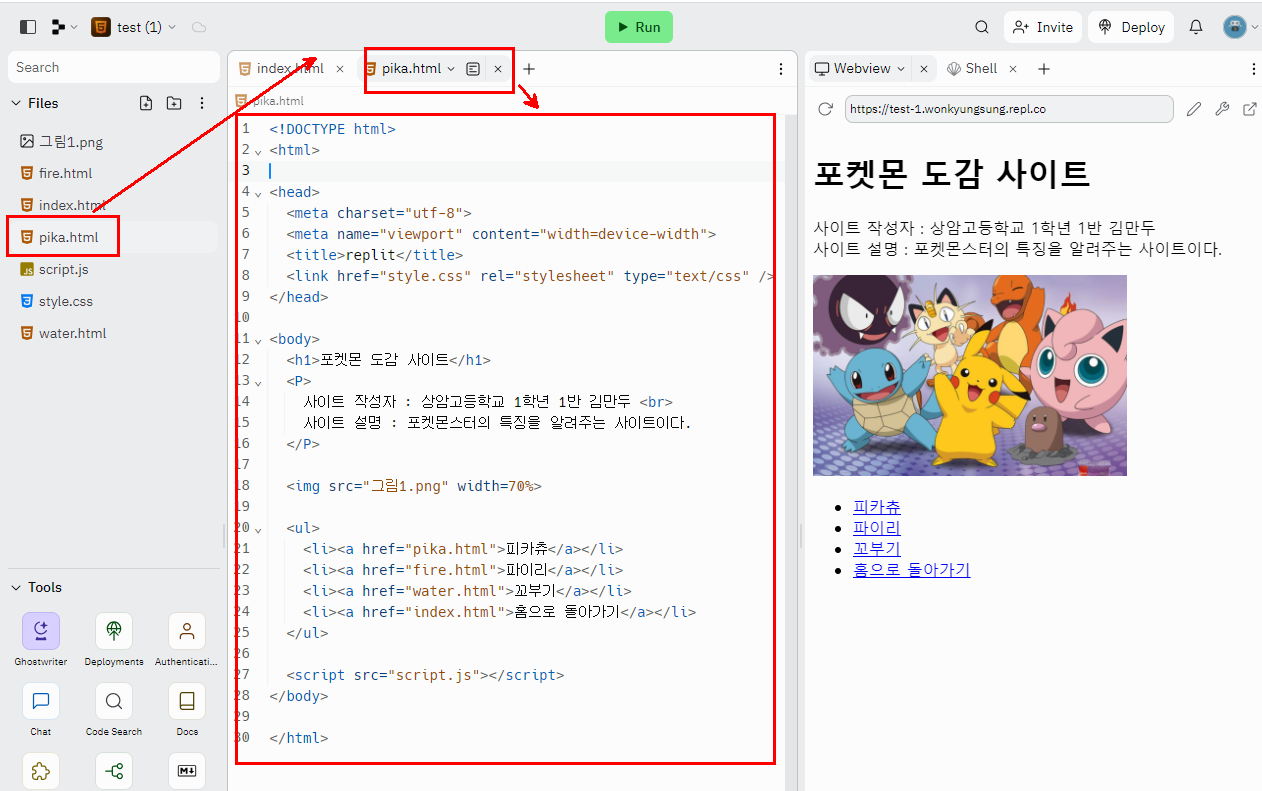This screenshot has width=1262, height=791.
Task: Click the pika.html tab format icon
Action: click(x=474, y=69)
